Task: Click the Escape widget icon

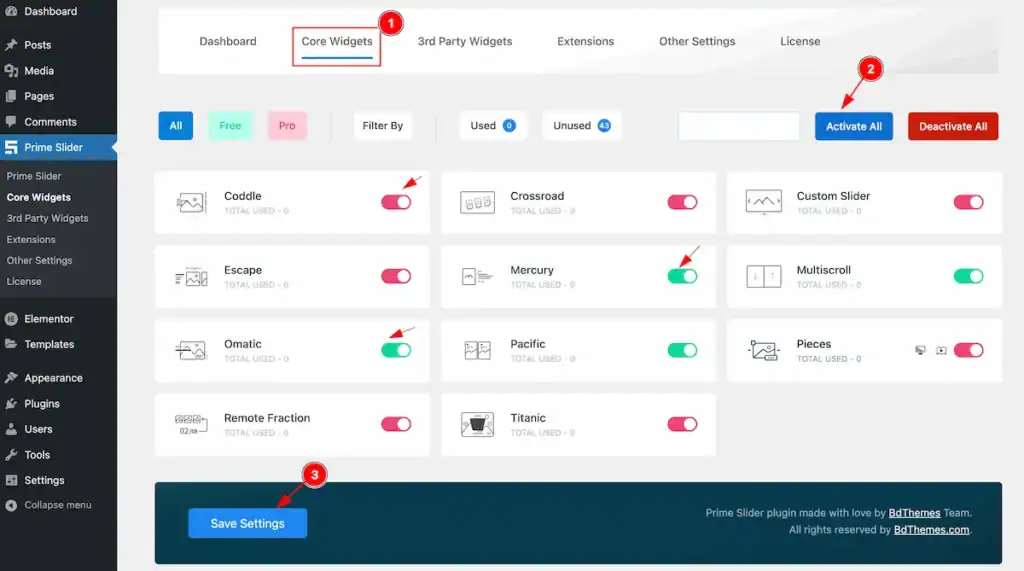Action: point(191,277)
